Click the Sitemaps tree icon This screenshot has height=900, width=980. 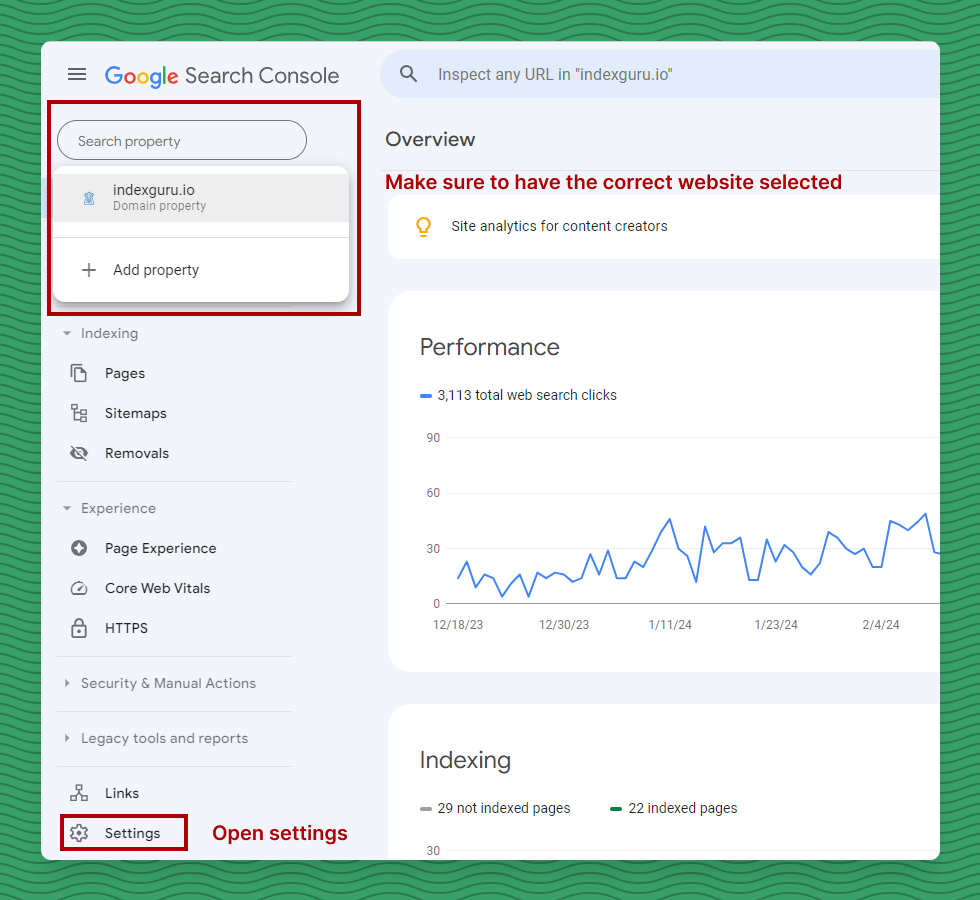pyautogui.click(x=79, y=413)
